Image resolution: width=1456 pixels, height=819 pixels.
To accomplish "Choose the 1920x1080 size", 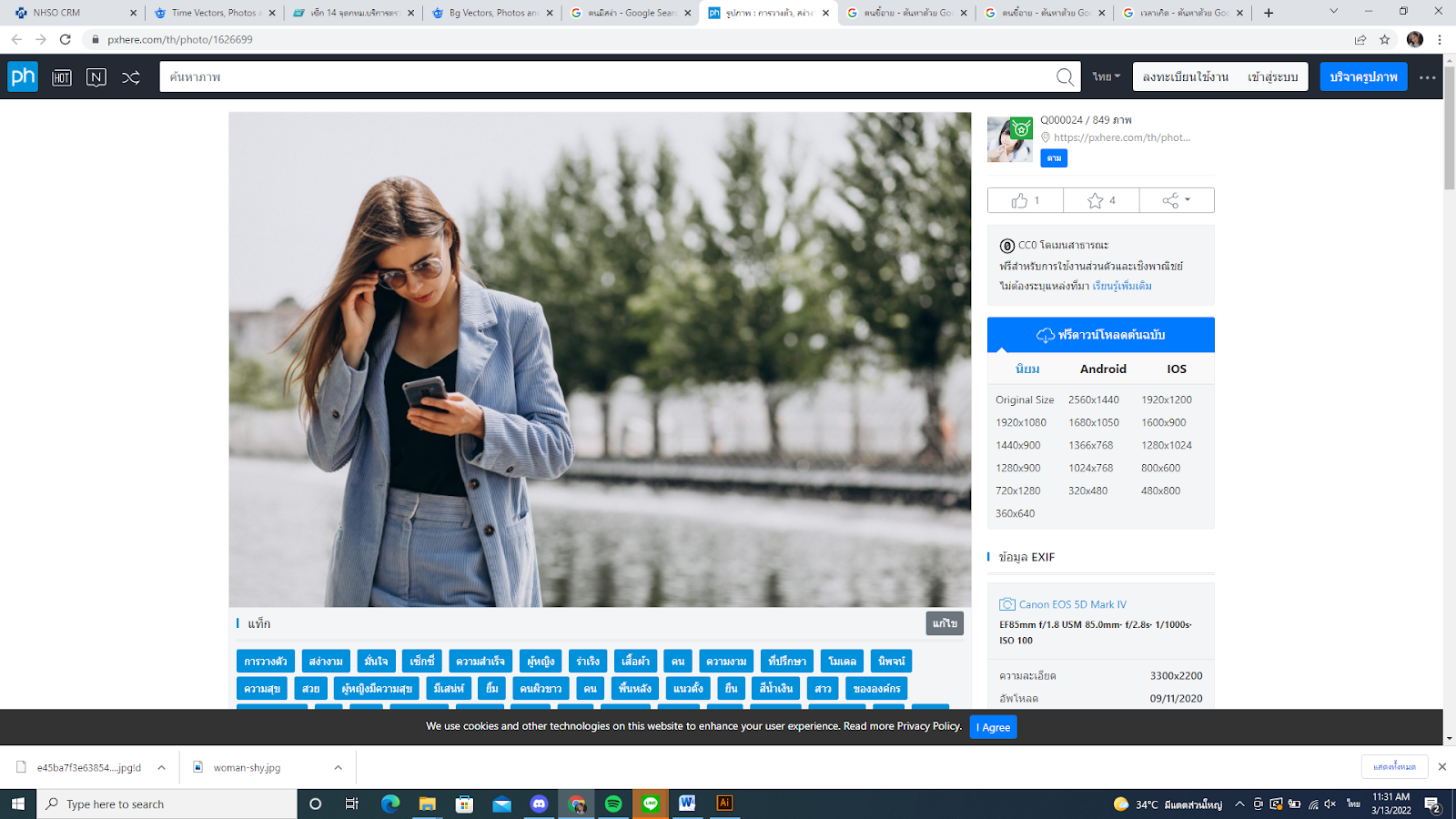I will click(x=1021, y=422).
